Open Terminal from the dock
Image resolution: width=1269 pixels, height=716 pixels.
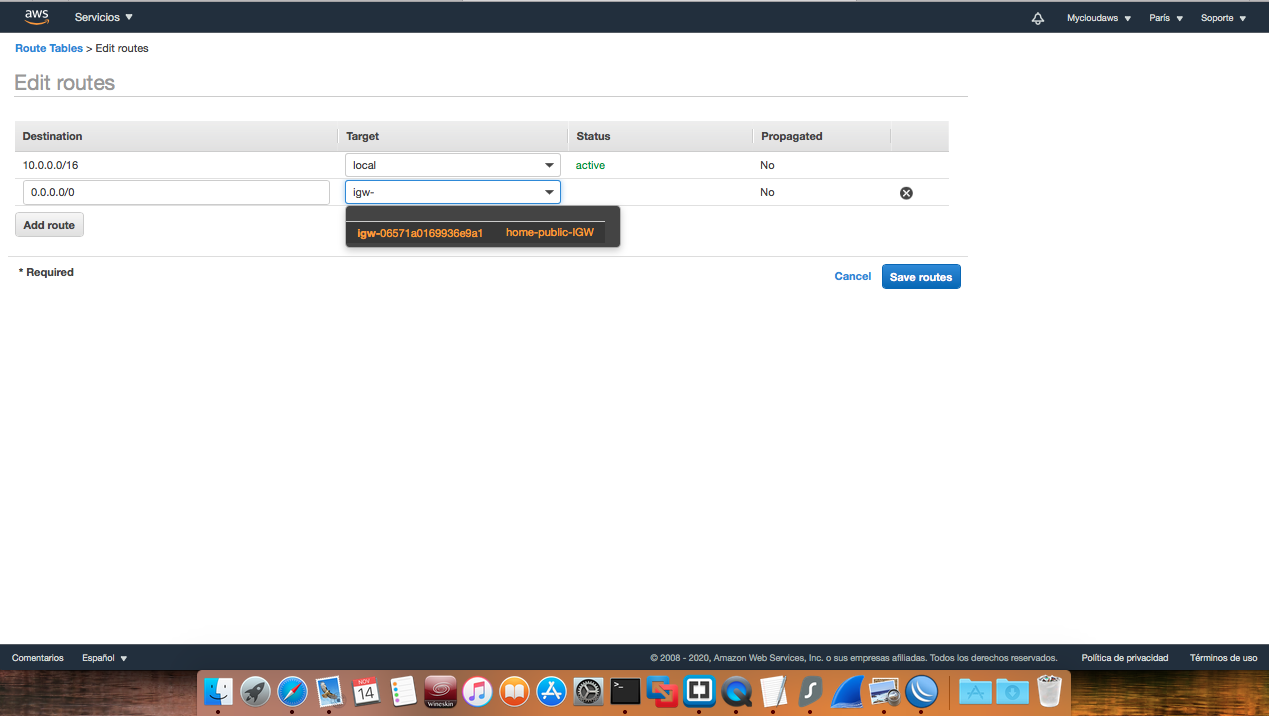624,691
